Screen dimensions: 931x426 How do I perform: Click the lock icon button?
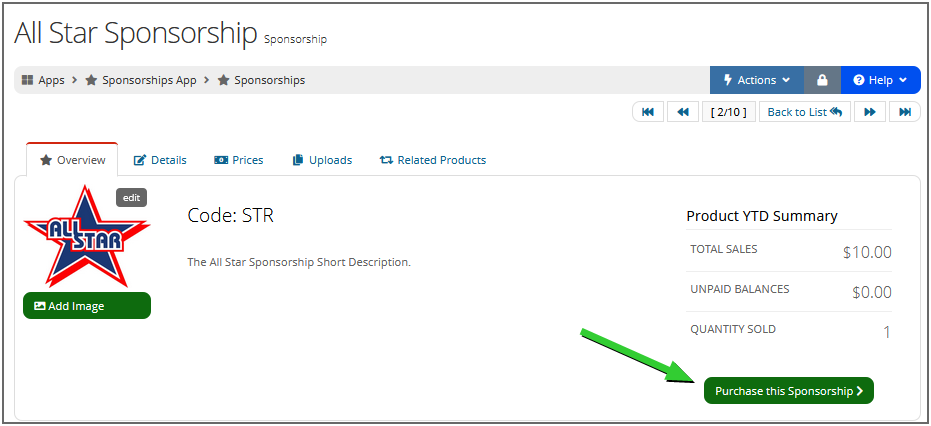tap(822, 80)
